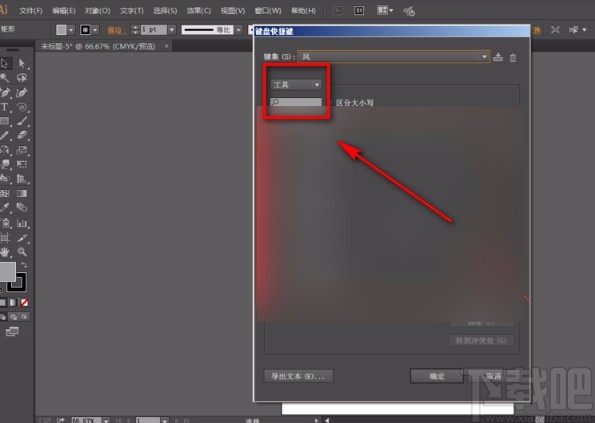Click the large fill color swatch
Viewport: 595px width, 423px height.
pyautogui.click(x=7, y=272)
